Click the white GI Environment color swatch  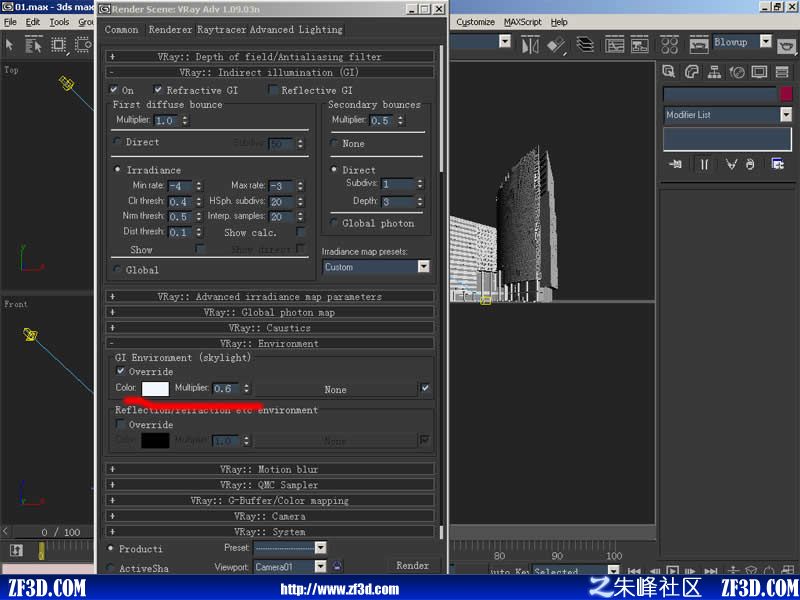point(155,389)
